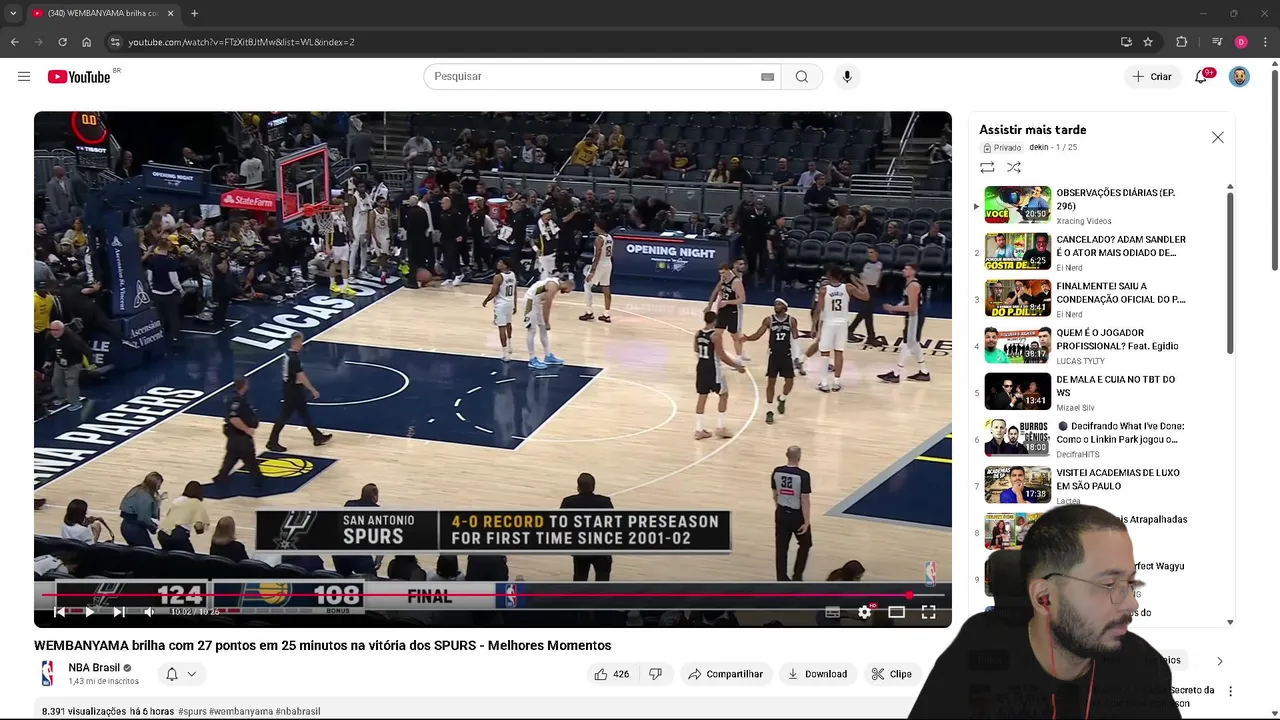This screenshot has height=720, width=1280.
Task: Go back with browser back arrow
Action: coord(15,42)
